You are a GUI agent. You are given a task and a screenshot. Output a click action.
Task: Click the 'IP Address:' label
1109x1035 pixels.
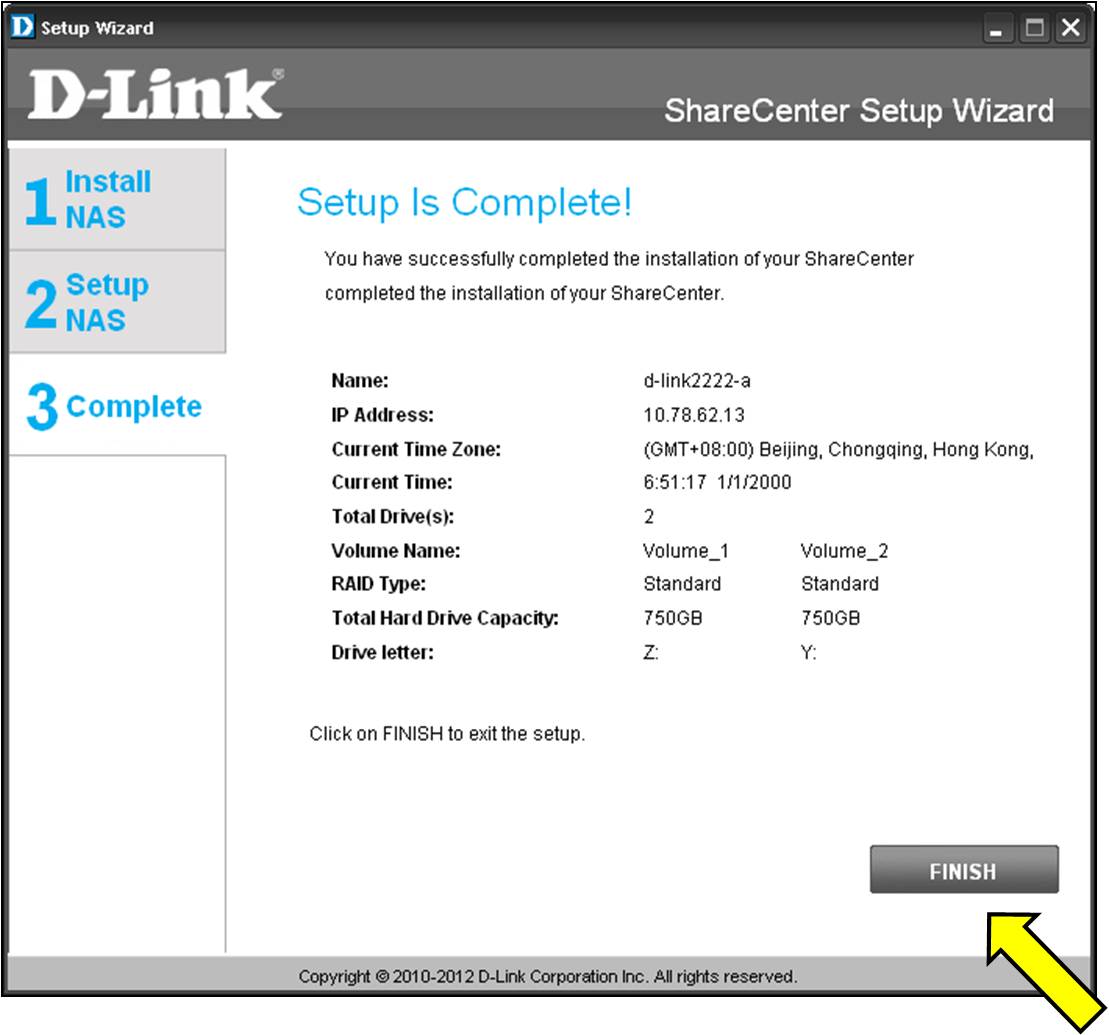coord(383,415)
